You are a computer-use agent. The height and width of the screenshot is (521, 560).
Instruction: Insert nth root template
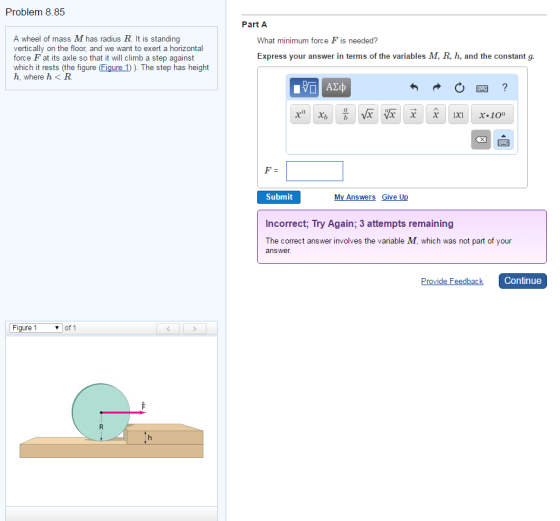[390, 114]
